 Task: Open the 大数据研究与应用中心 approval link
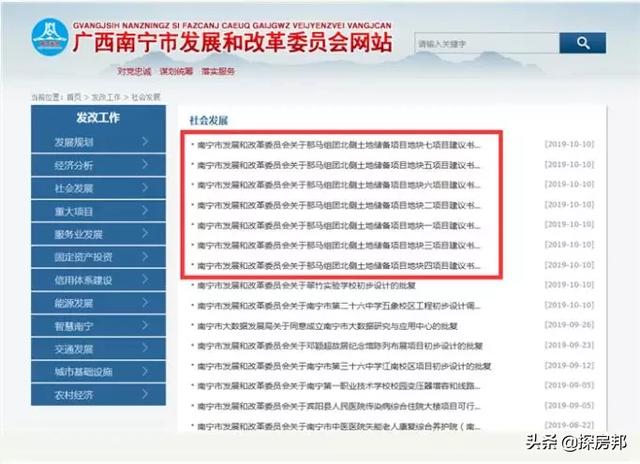[327, 326]
